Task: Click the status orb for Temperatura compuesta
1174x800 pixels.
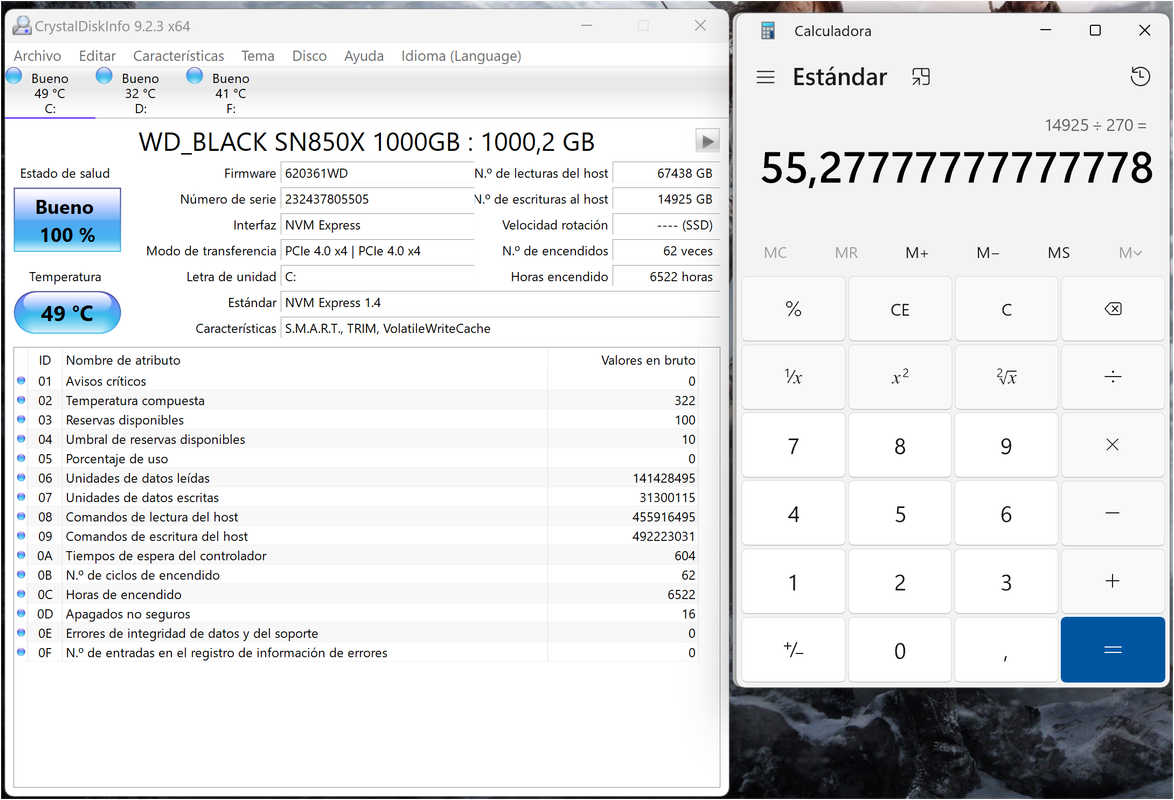Action: click(x=21, y=400)
